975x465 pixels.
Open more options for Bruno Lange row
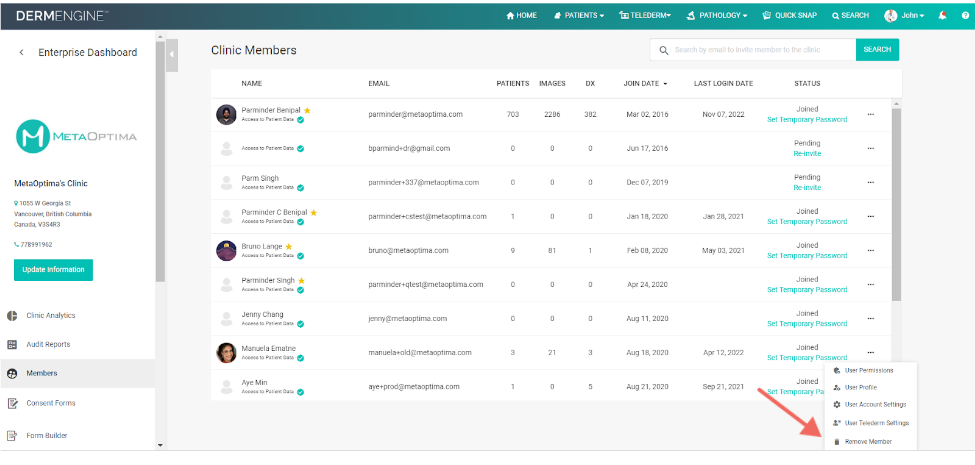871,251
